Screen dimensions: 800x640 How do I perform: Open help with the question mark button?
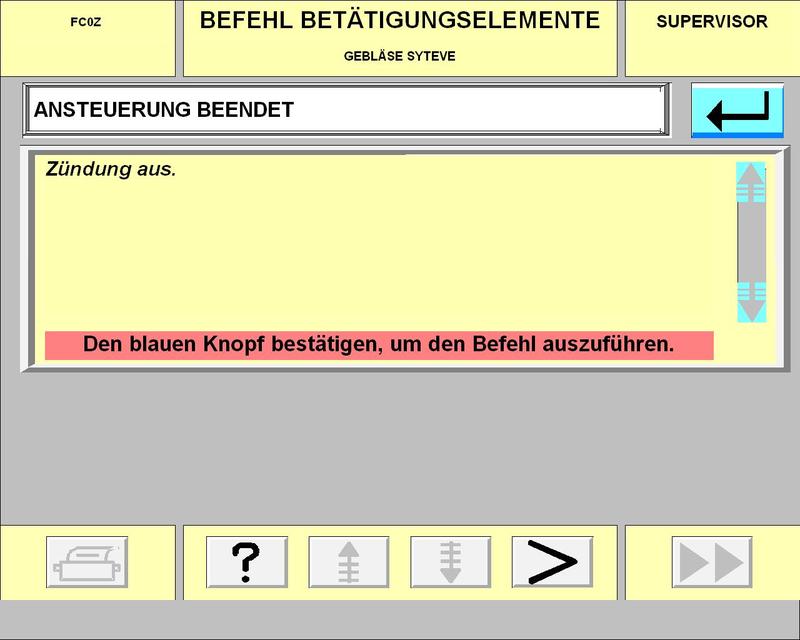(x=246, y=562)
